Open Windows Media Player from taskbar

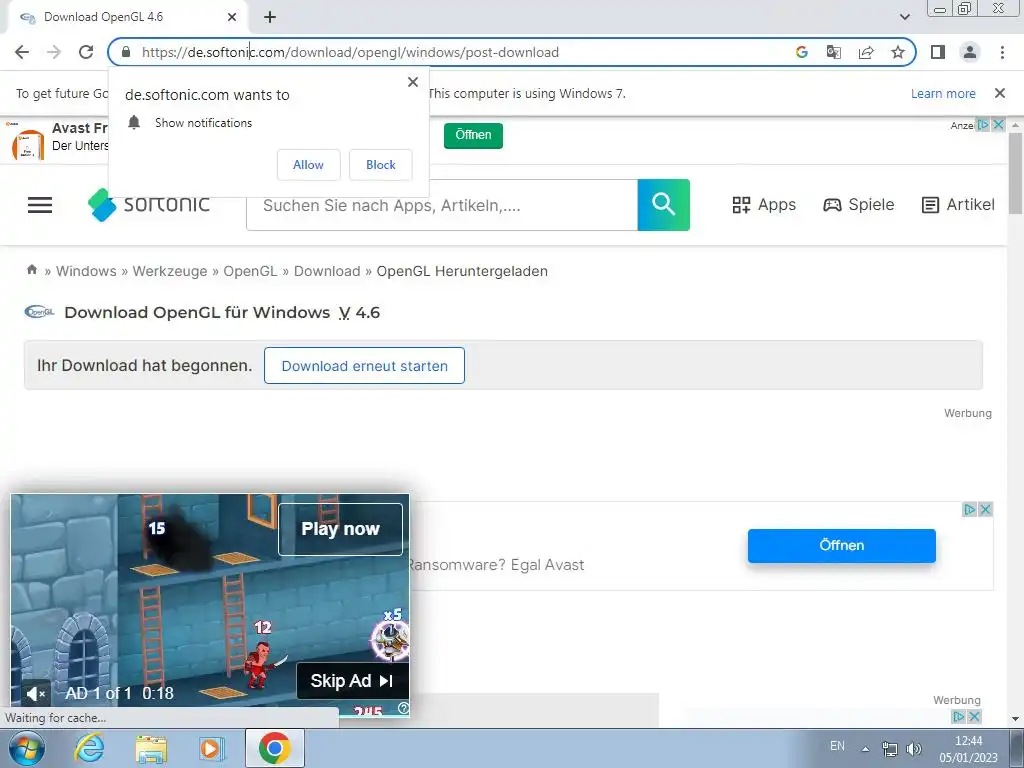[x=212, y=748]
